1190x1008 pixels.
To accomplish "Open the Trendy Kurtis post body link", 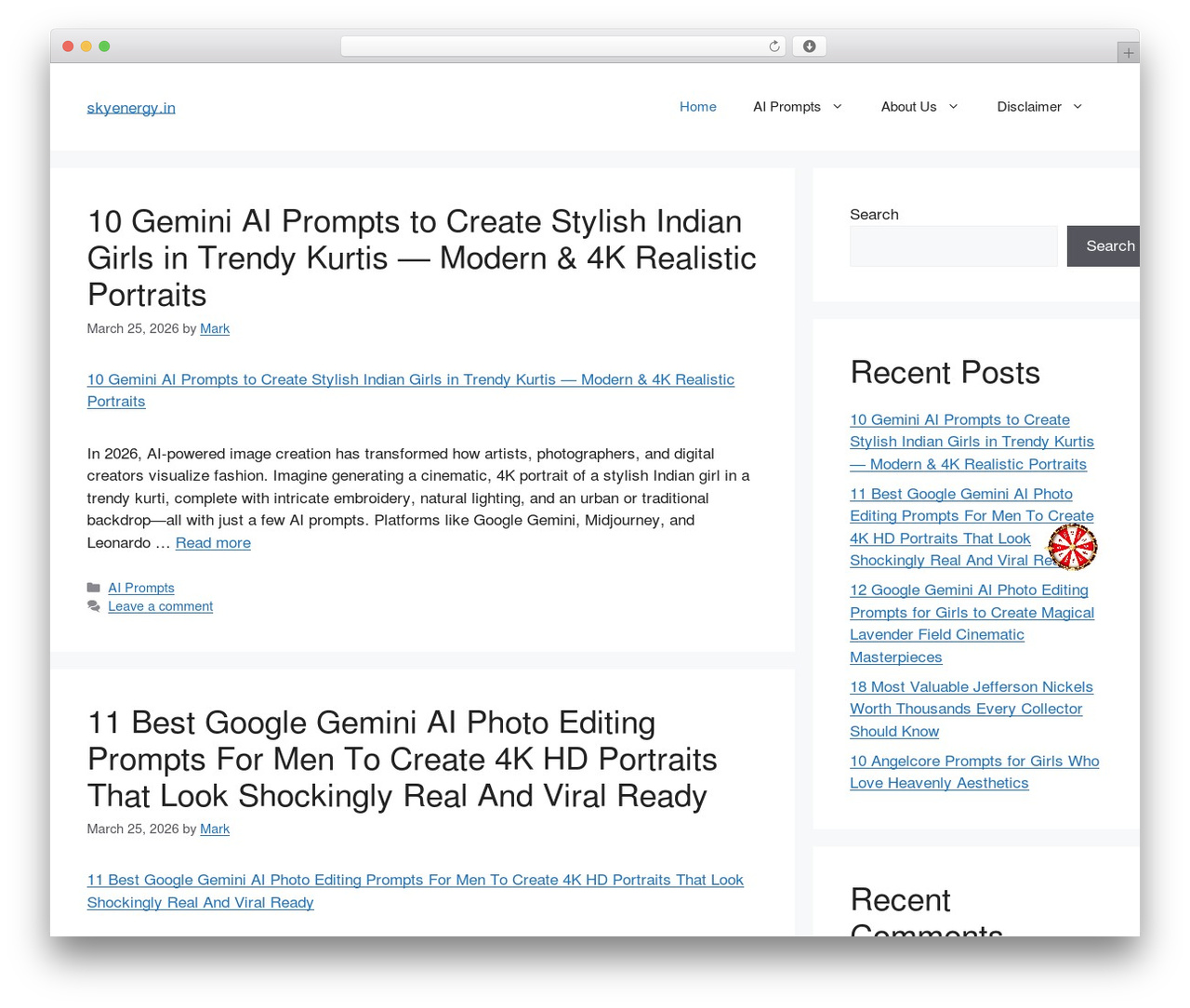I will tap(411, 391).
